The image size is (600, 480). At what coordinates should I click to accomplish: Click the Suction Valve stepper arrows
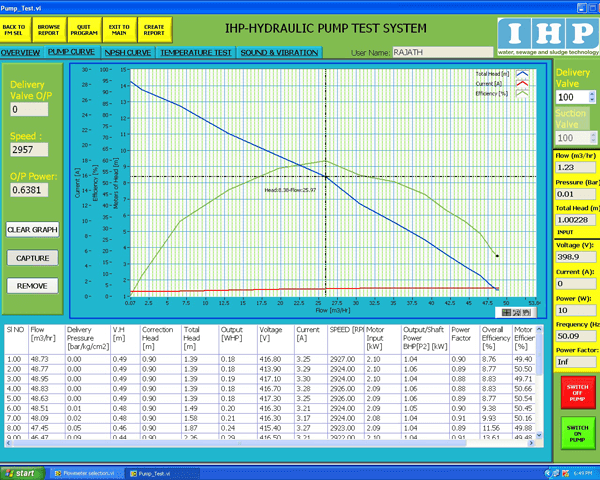coord(590,136)
